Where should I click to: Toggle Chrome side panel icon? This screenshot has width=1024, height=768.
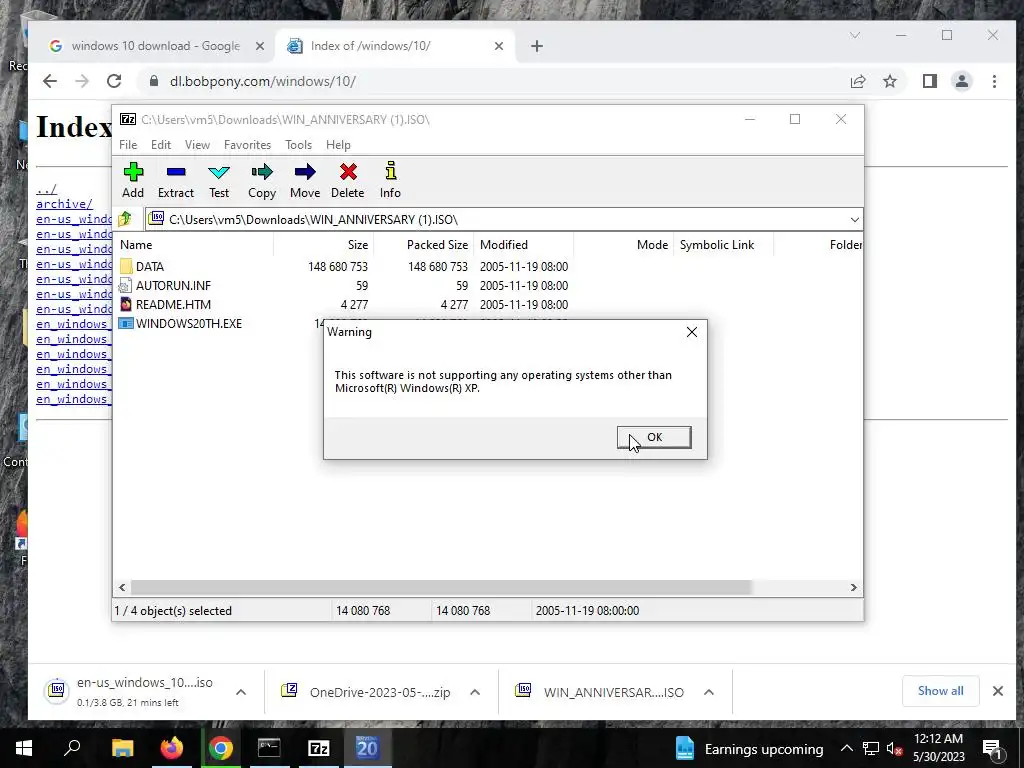click(930, 81)
